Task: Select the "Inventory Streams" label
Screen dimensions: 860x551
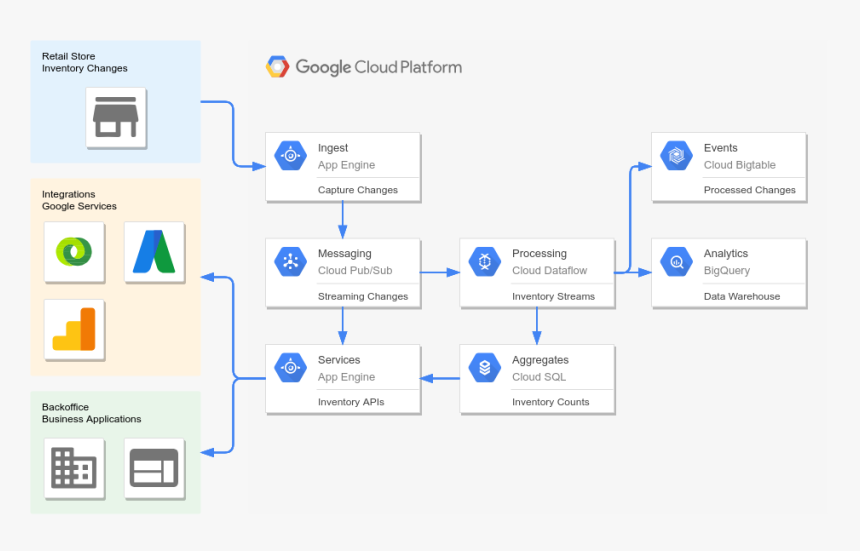Action: point(553,296)
